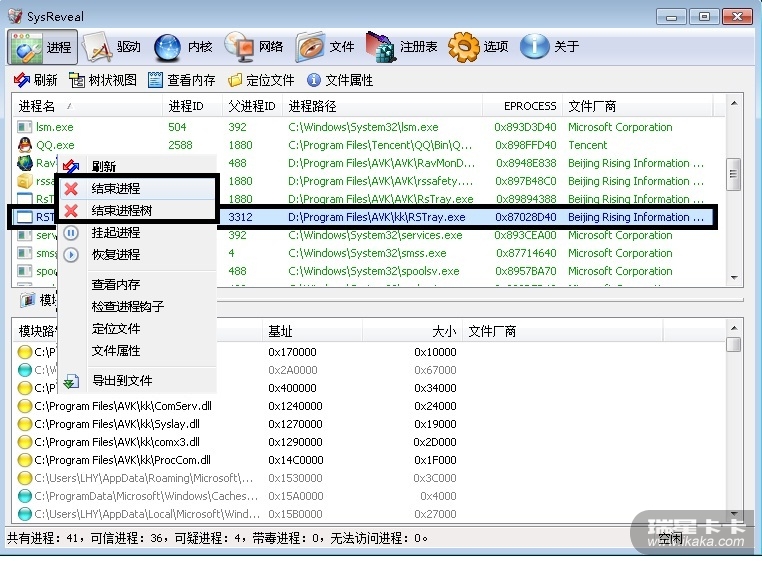Choose 结束进程 in the context menu

[x=137, y=188]
